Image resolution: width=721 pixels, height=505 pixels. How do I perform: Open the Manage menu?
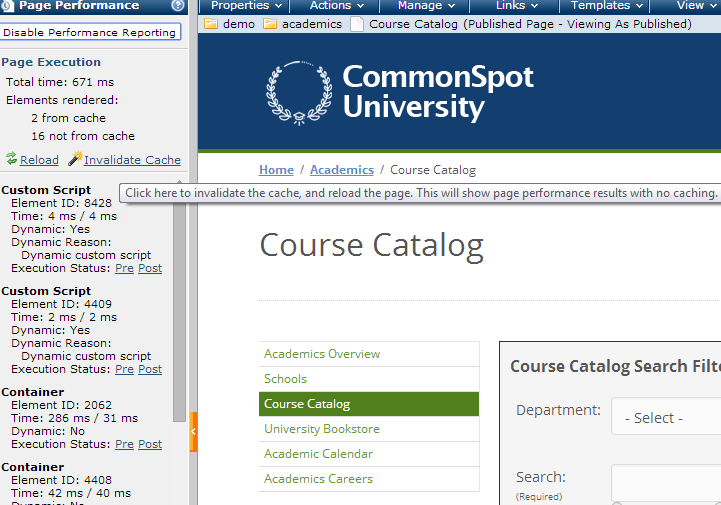[x=426, y=6]
